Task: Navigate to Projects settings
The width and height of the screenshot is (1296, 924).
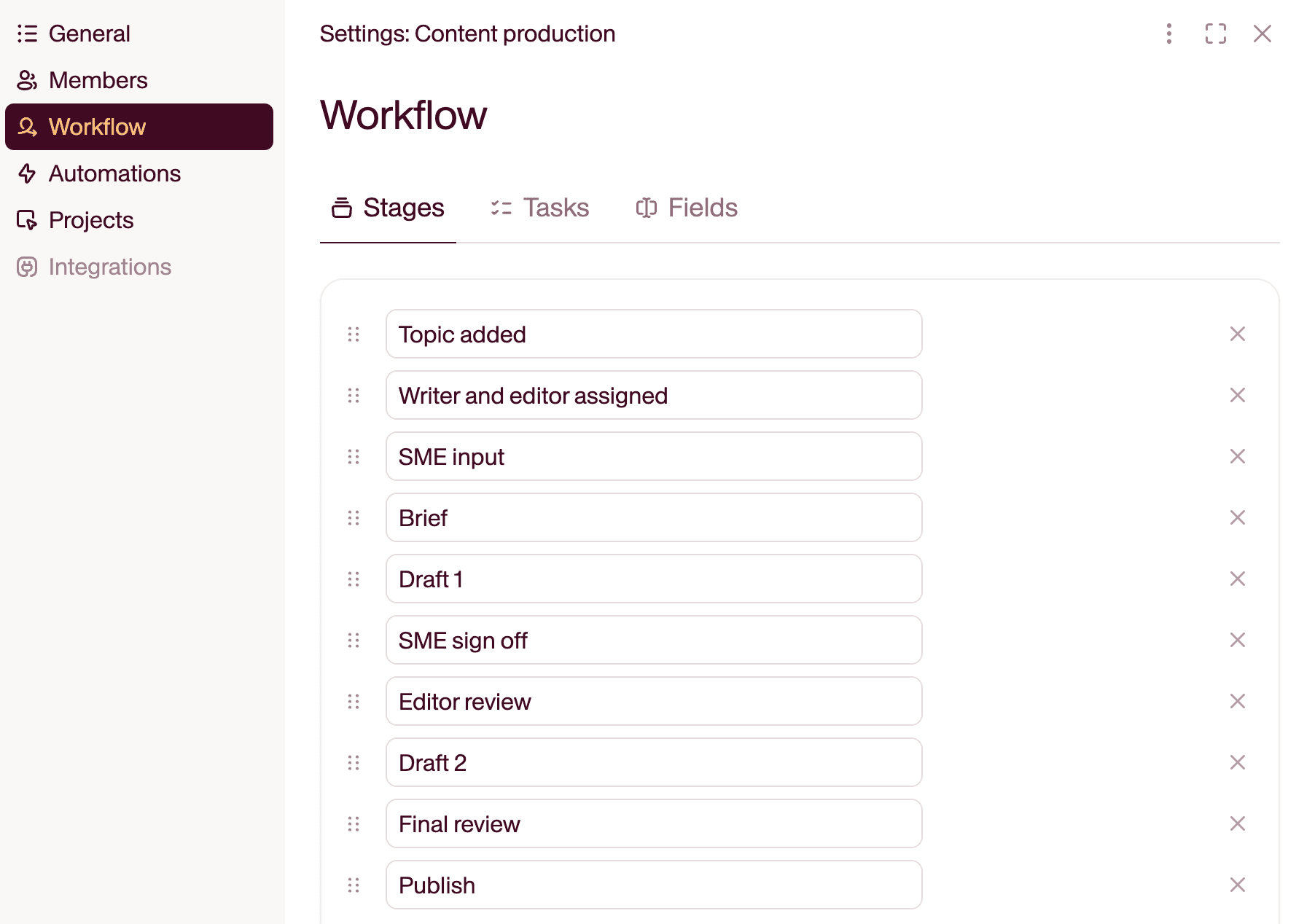Action: [x=91, y=220]
